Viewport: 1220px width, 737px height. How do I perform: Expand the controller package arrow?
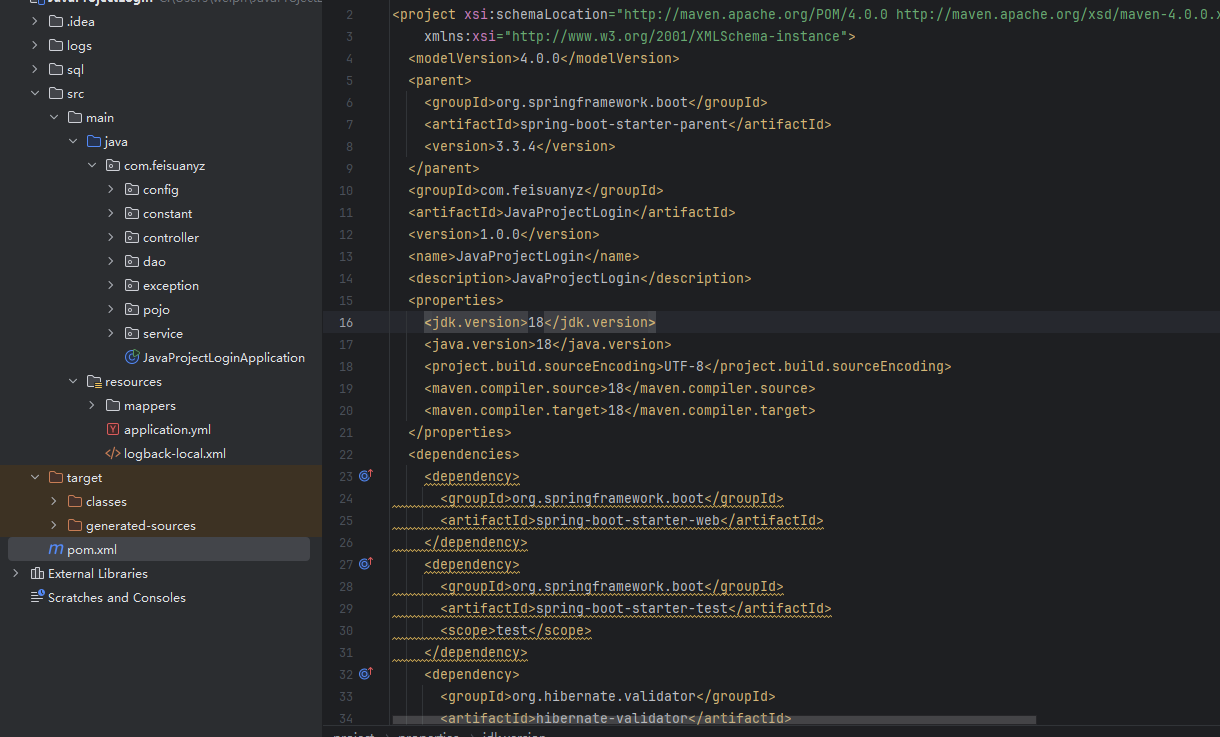point(111,237)
